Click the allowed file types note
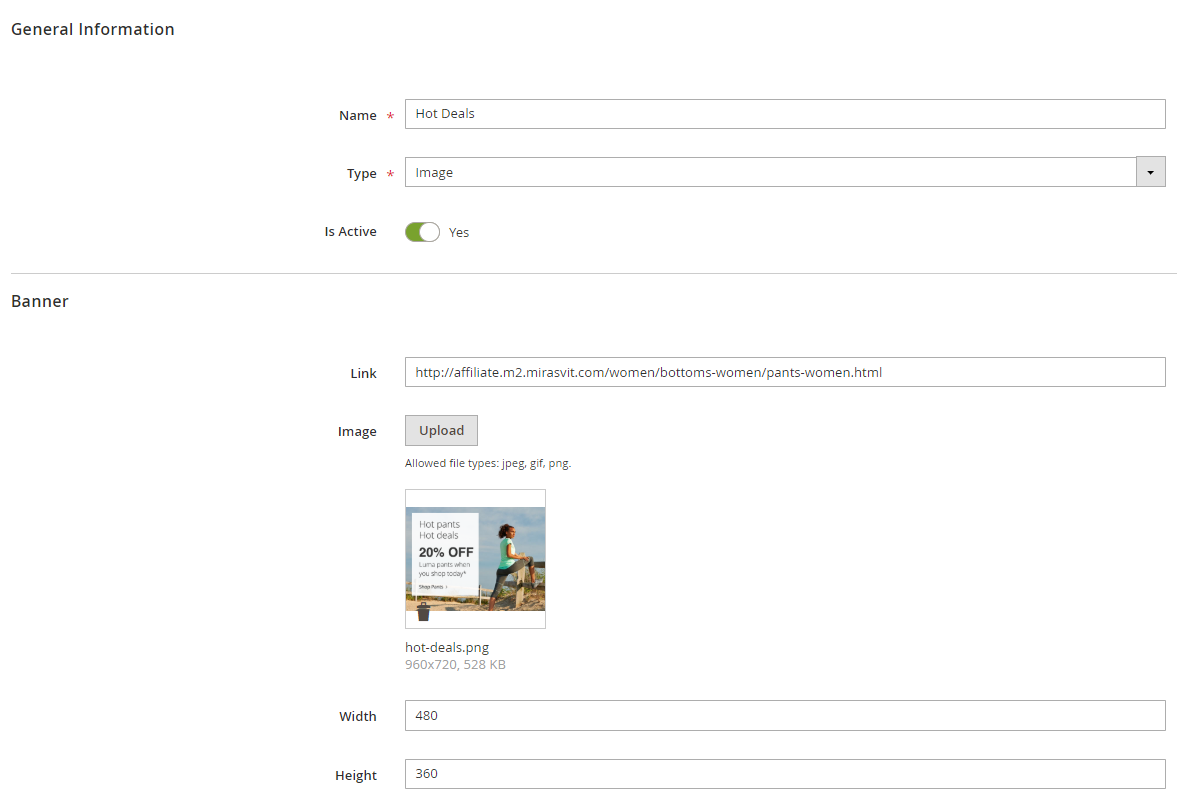1177x801 pixels. [x=488, y=464]
